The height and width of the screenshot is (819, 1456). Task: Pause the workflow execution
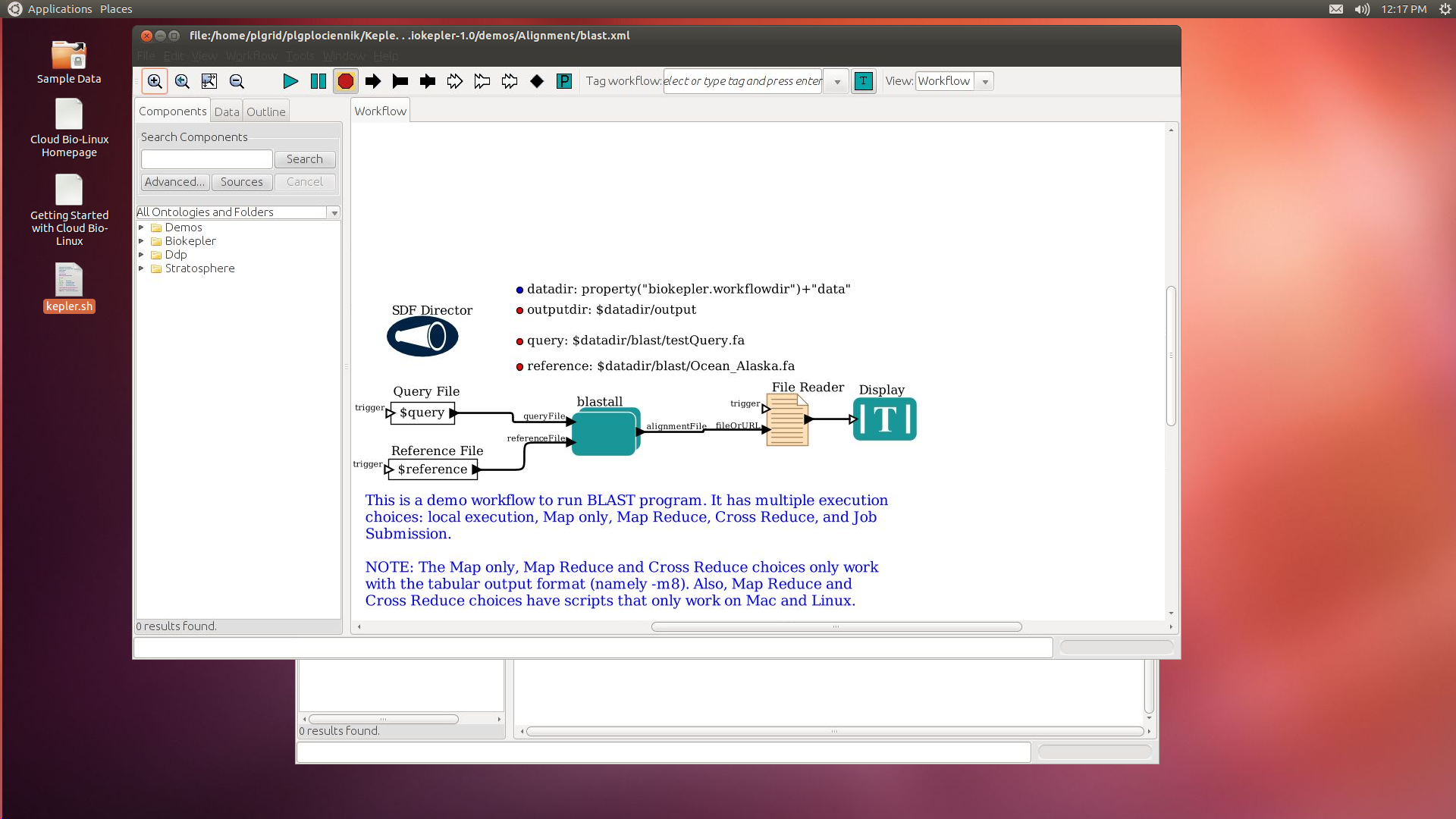[318, 81]
